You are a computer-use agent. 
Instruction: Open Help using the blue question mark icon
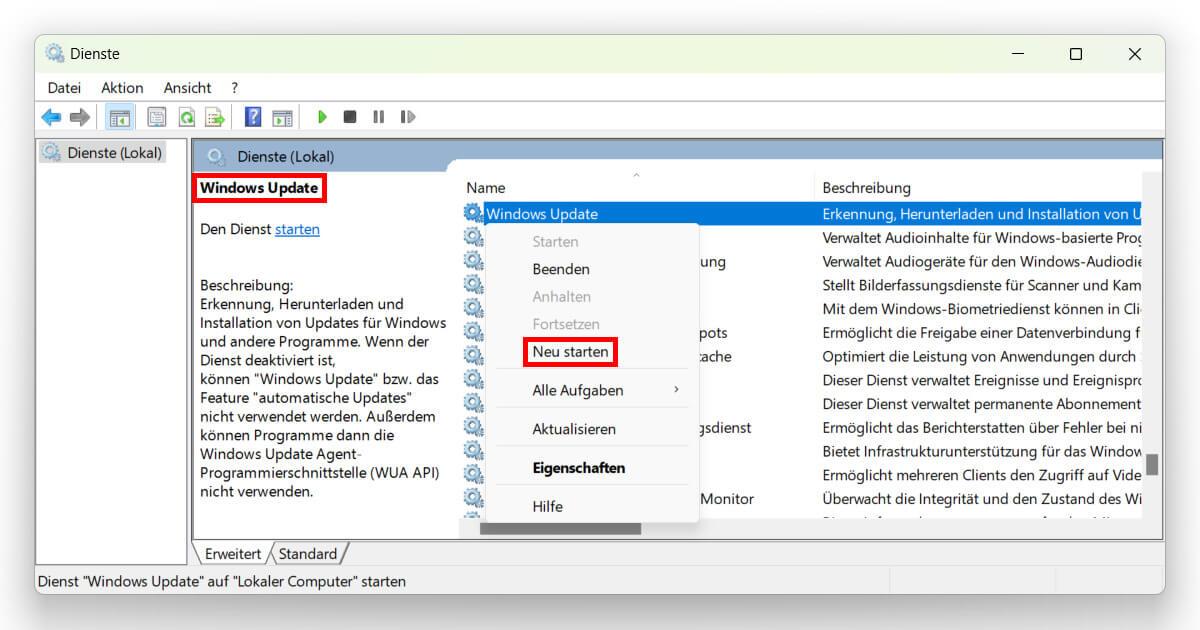point(252,117)
